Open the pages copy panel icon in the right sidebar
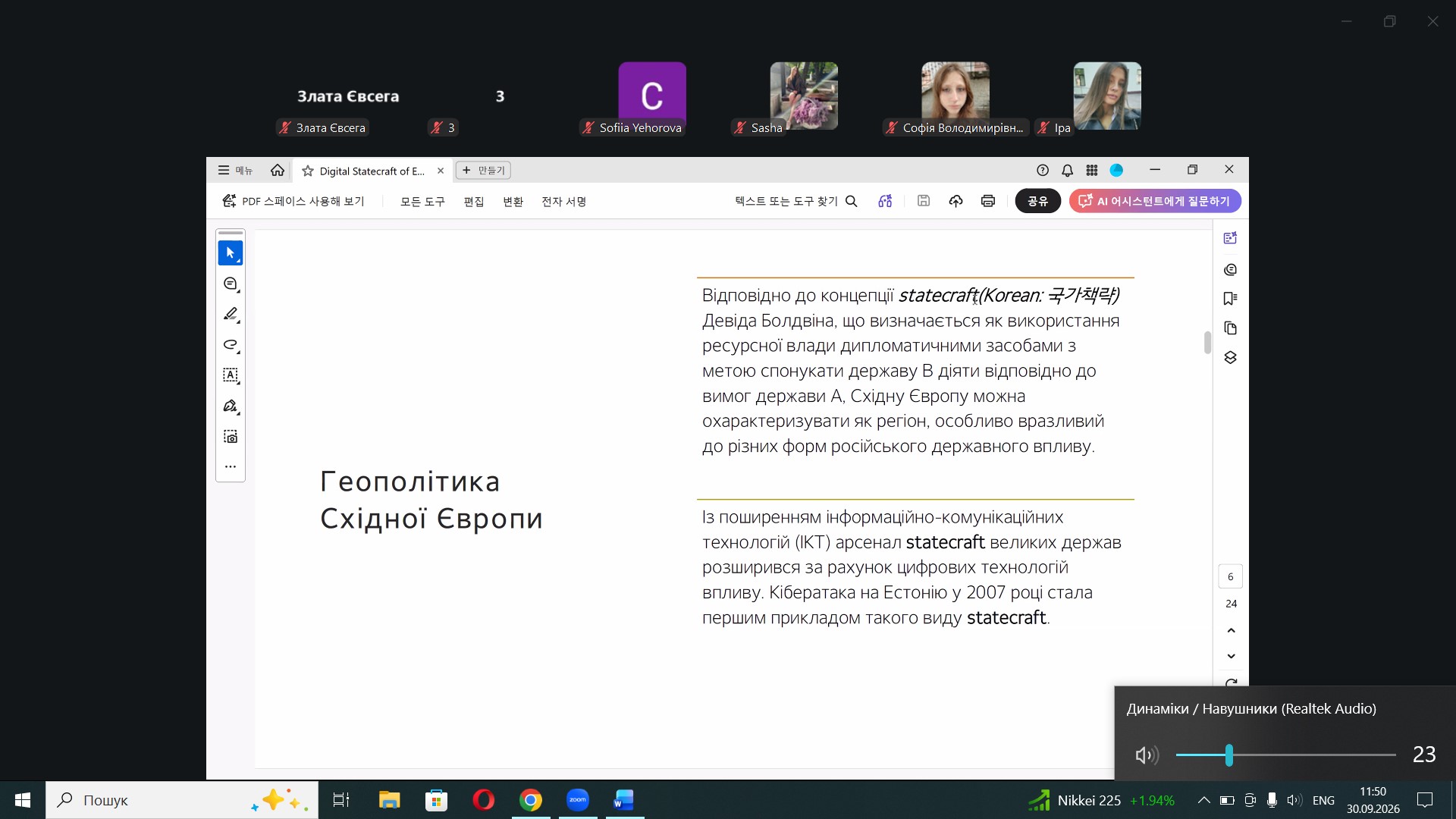This screenshot has width=1456, height=819. 1230,328
